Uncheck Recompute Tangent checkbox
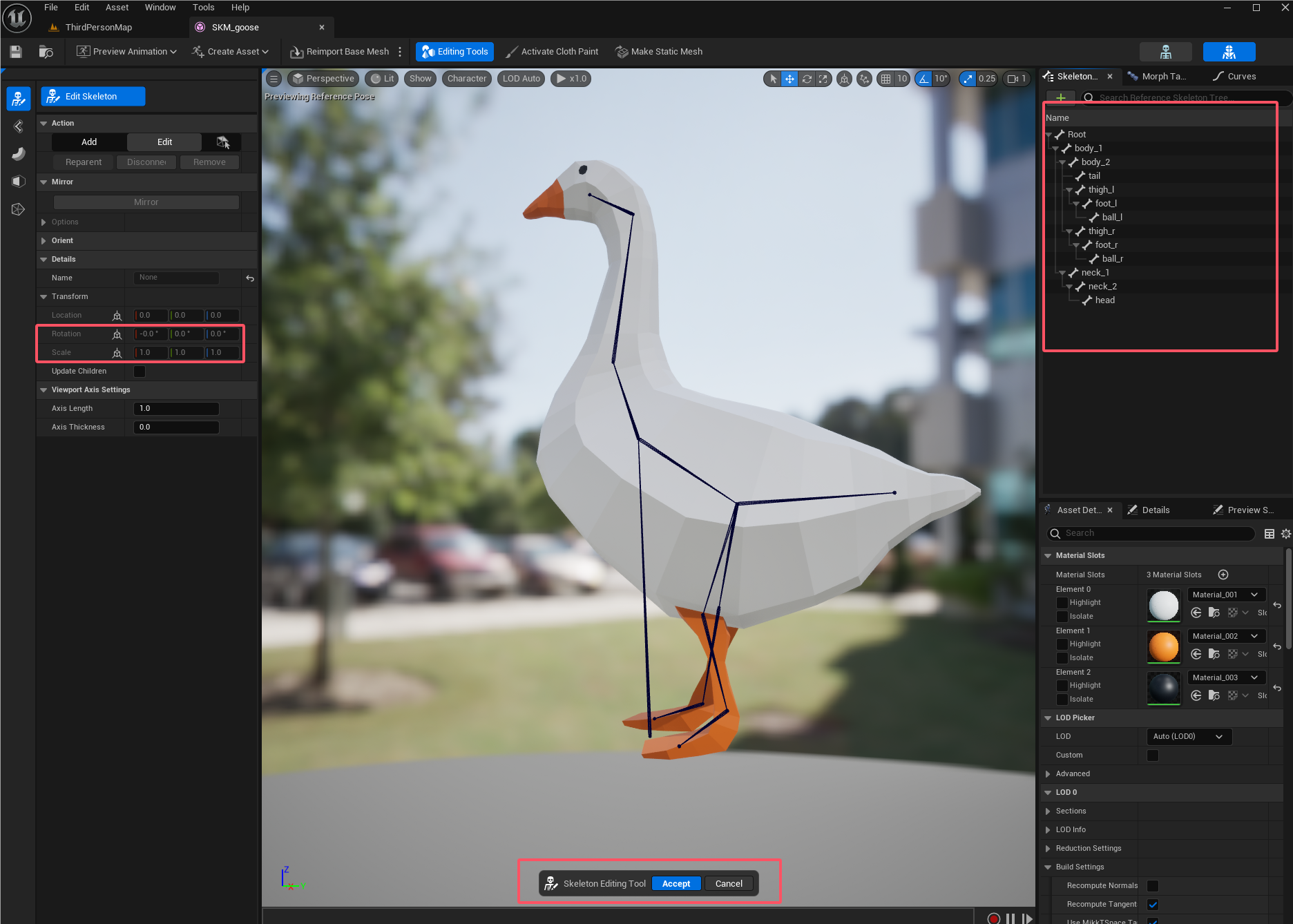This screenshot has height=924, width=1293. point(1153,905)
